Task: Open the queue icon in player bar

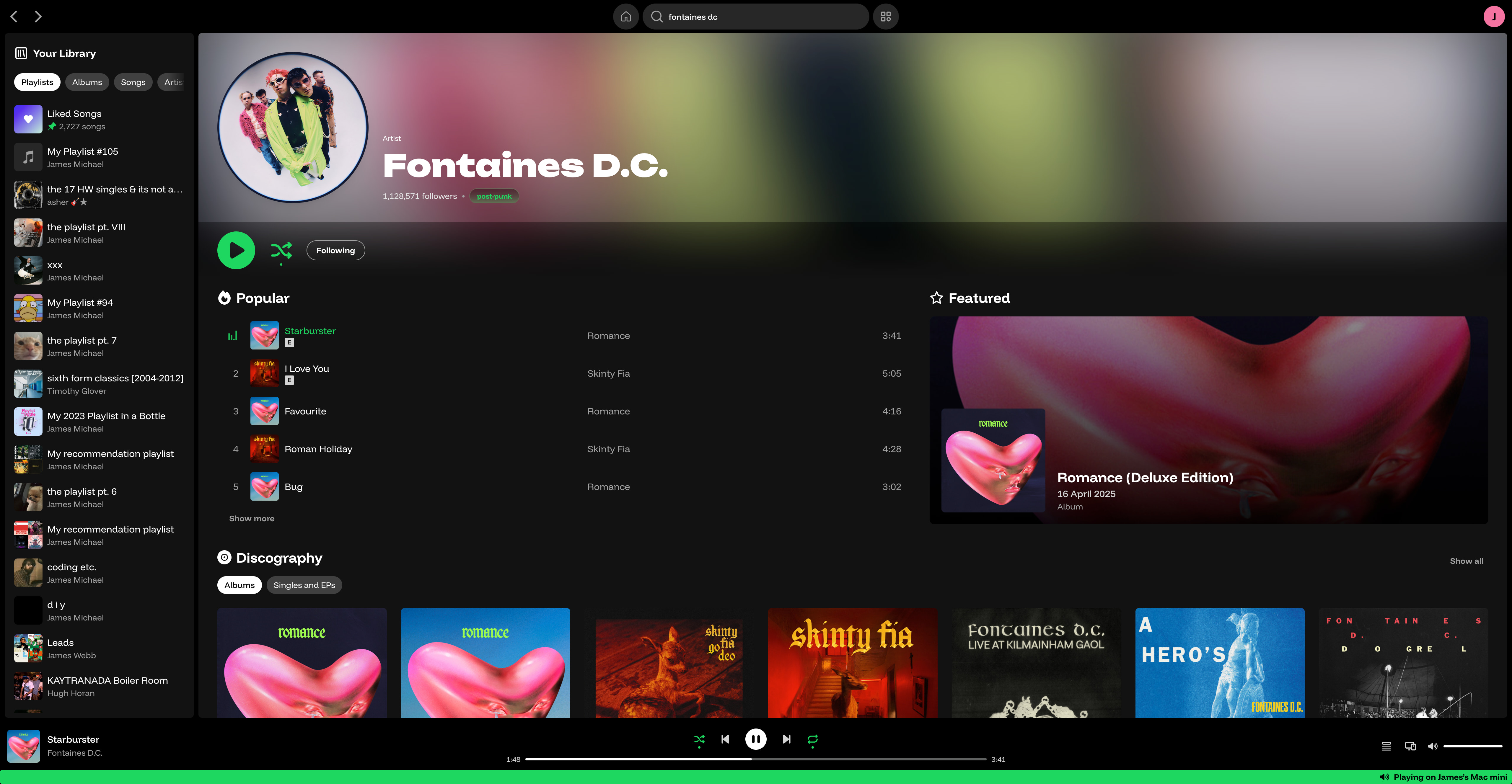Action: (1386, 747)
